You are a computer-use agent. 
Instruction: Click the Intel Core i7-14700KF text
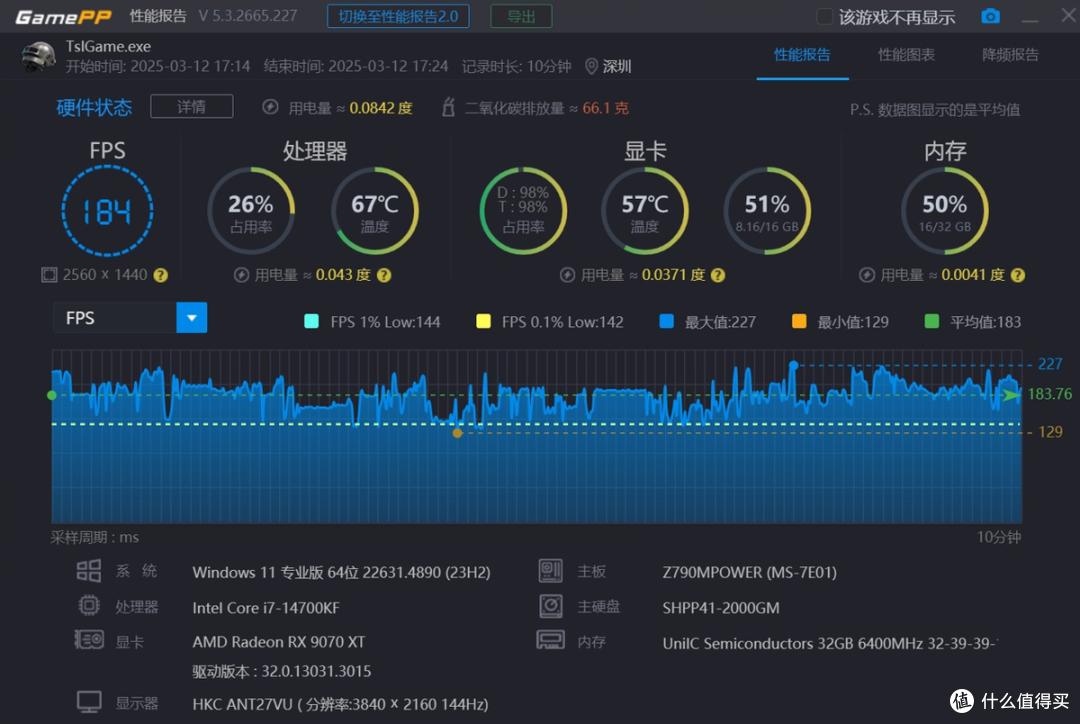[266, 608]
